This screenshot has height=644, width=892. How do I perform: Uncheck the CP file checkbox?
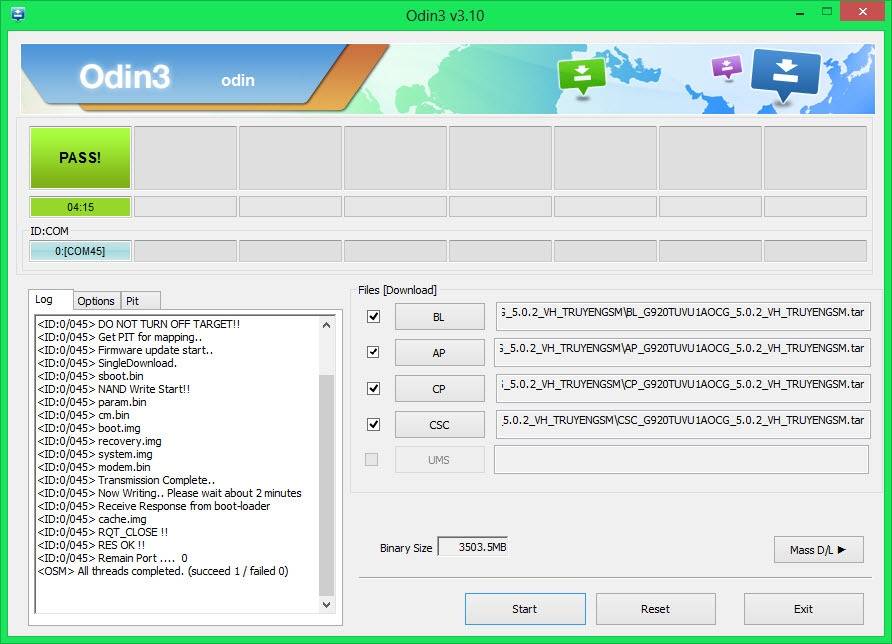pos(373,389)
